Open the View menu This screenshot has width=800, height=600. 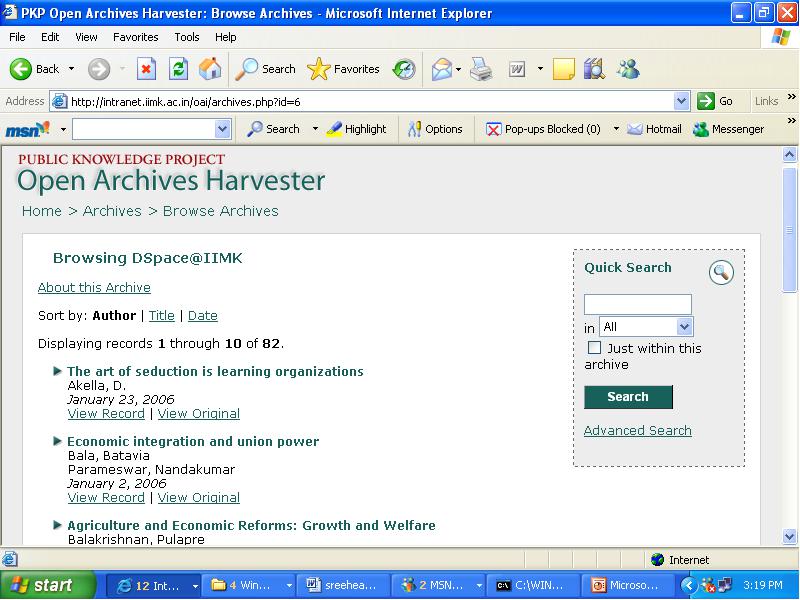(x=86, y=37)
